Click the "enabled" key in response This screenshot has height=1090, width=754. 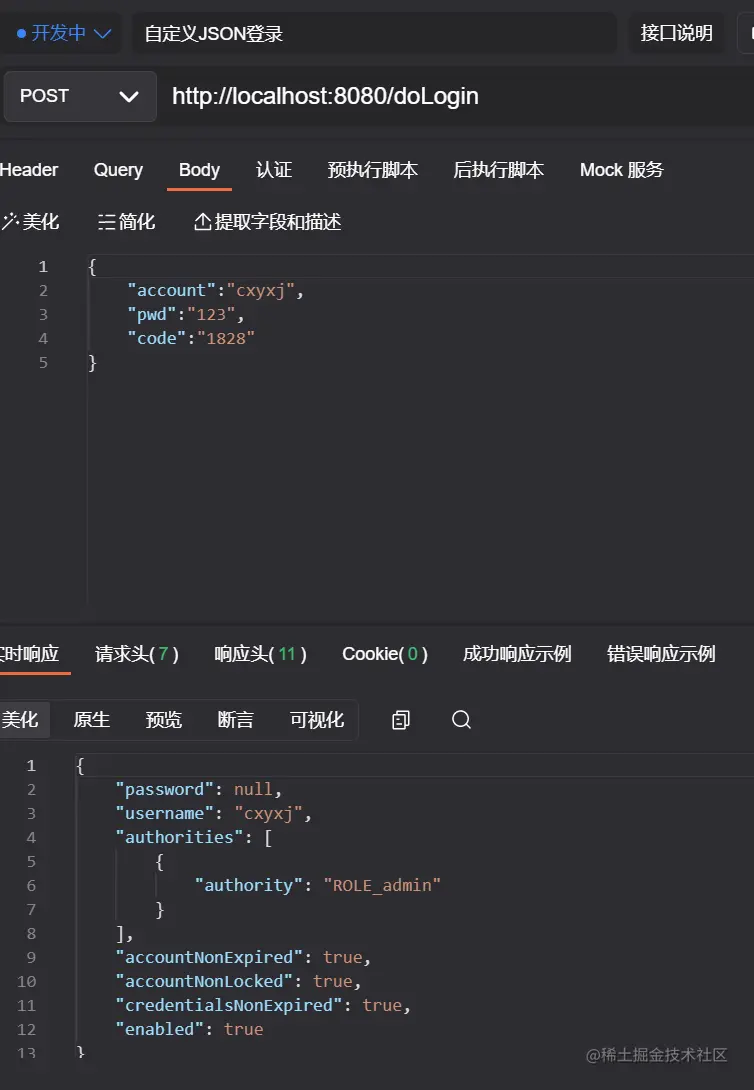[x=159, y=1029]
